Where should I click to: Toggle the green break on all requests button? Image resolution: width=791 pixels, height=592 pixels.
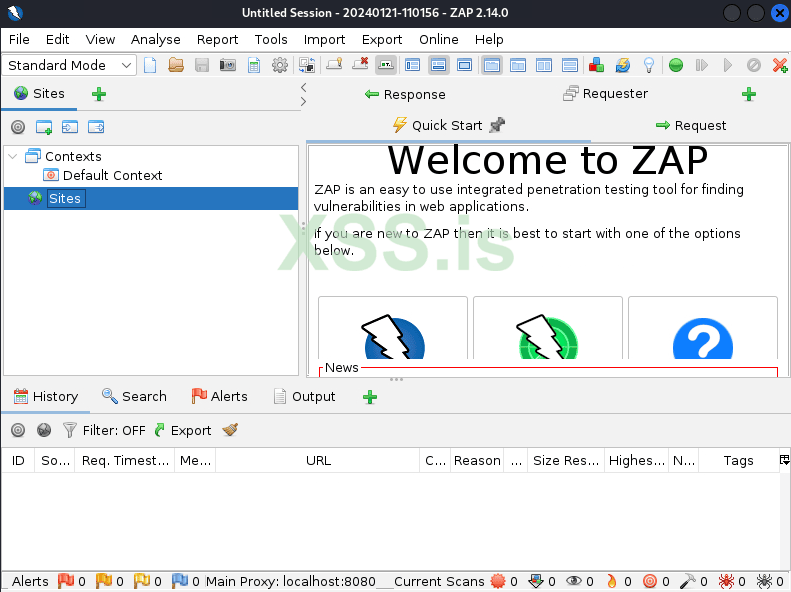pyautogui.click(x=675, y=65)
